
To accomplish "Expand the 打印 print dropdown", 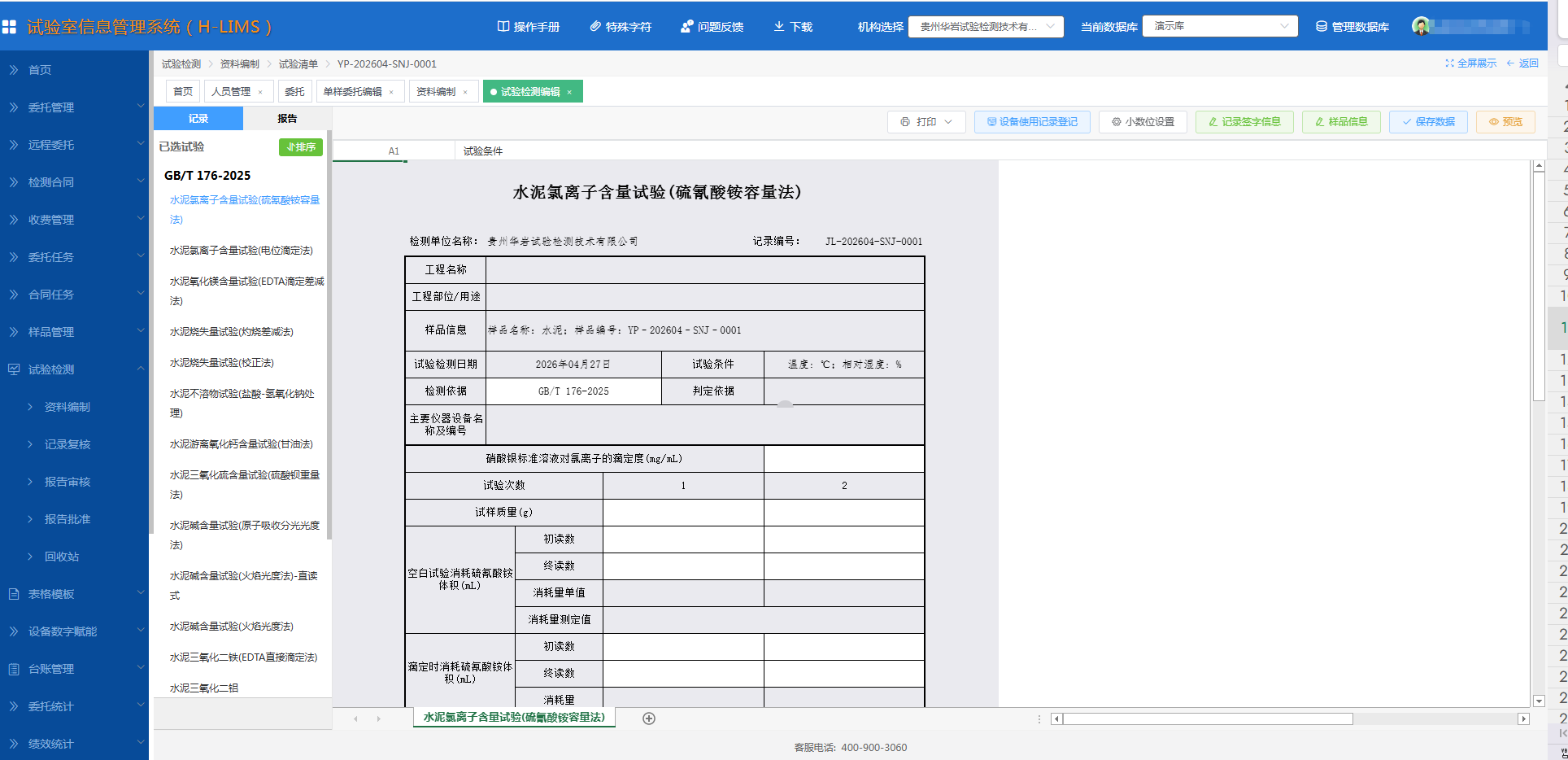I will pos(947,122).
